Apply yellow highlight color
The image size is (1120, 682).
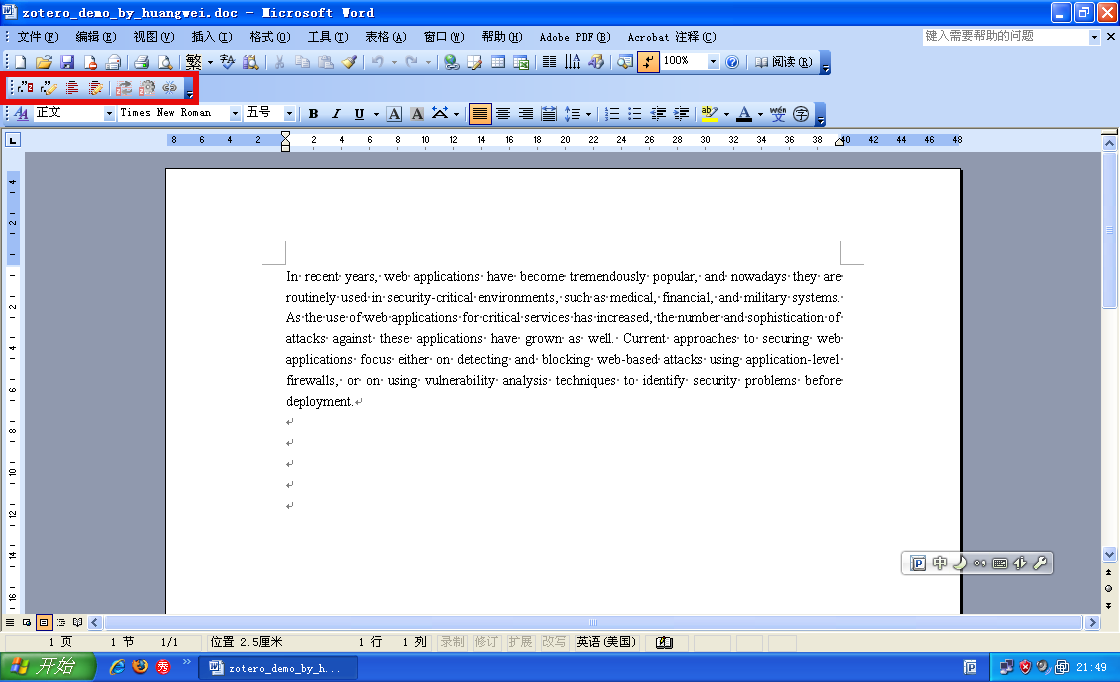pos(709,114)
